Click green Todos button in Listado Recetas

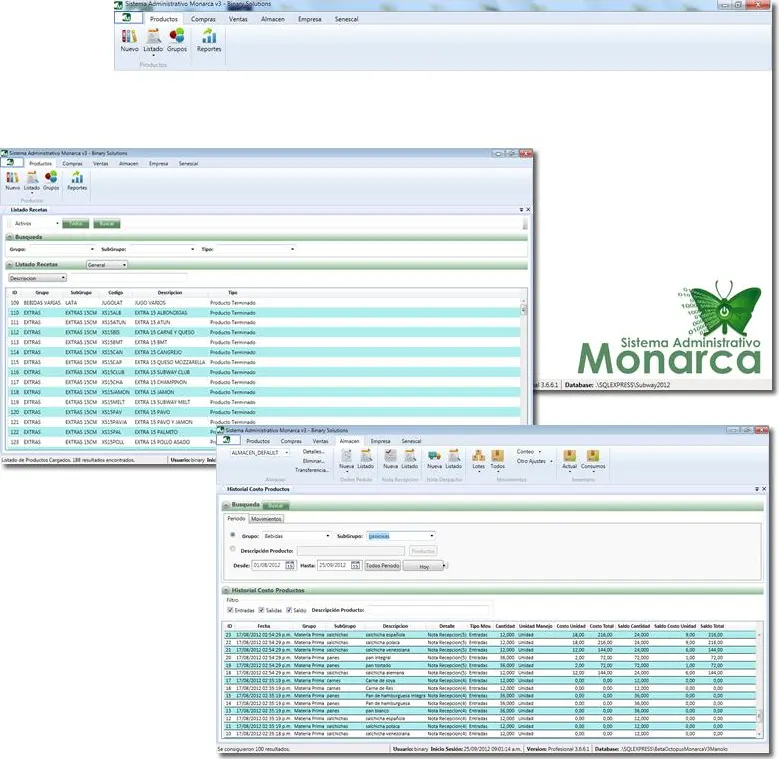(x=76, y=224)
